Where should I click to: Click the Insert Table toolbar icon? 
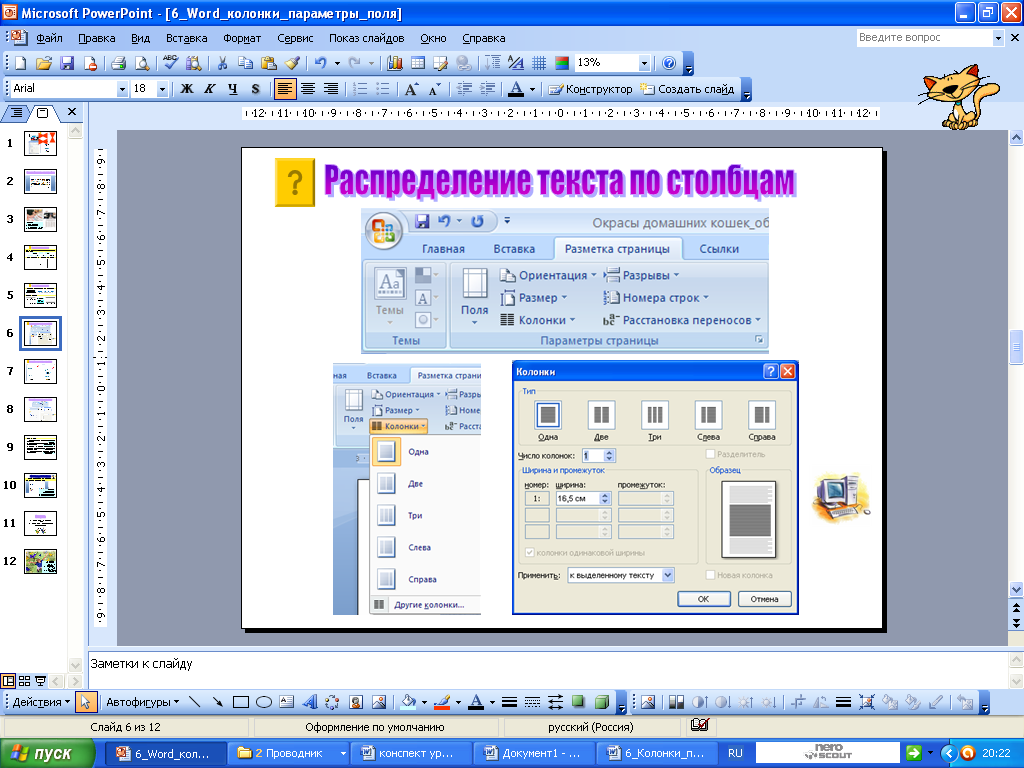(418, 63)
